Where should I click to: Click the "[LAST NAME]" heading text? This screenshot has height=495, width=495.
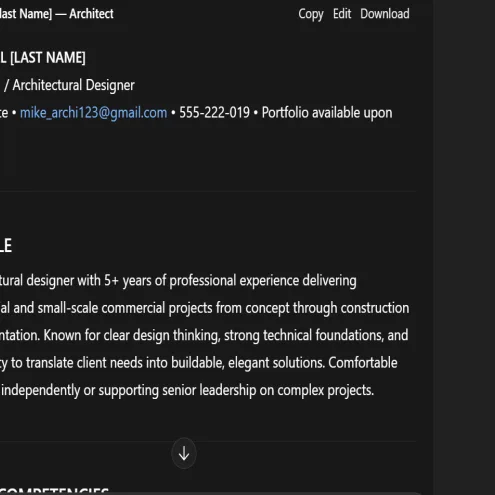(48, 58)
